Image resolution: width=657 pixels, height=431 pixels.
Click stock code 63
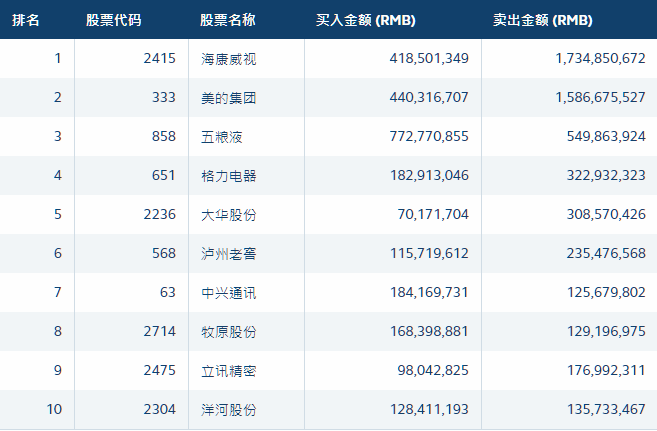(x=168, y=292)
